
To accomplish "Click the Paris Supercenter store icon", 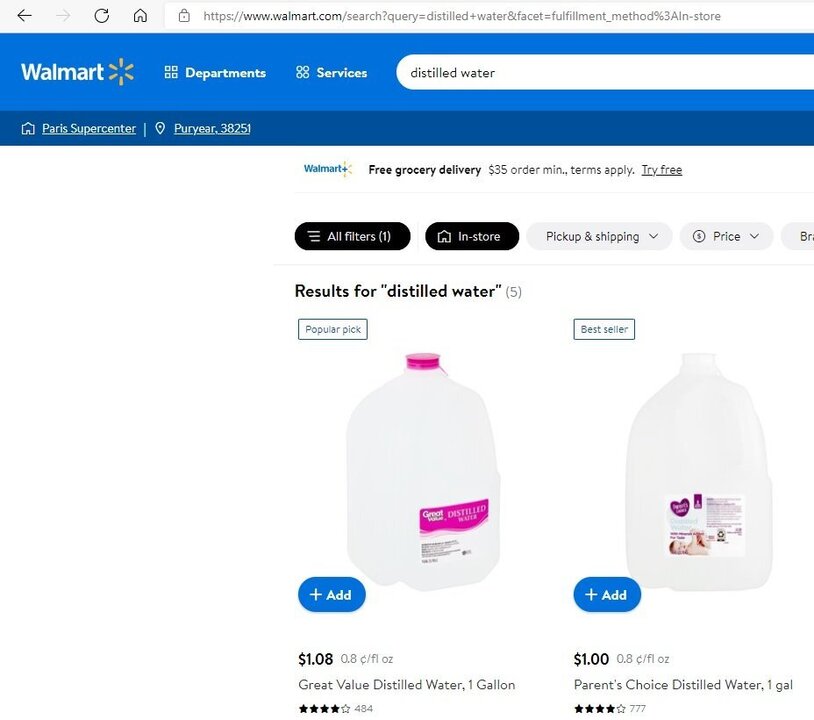I will tap(28, 128).
